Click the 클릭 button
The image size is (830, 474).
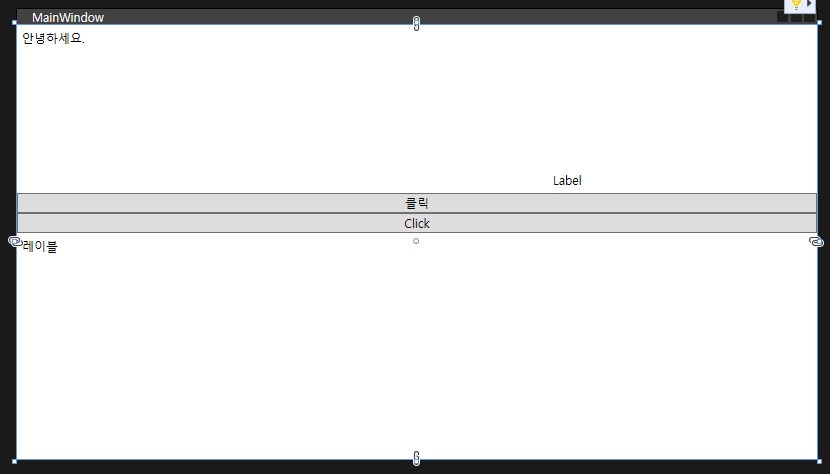point(417,203)
